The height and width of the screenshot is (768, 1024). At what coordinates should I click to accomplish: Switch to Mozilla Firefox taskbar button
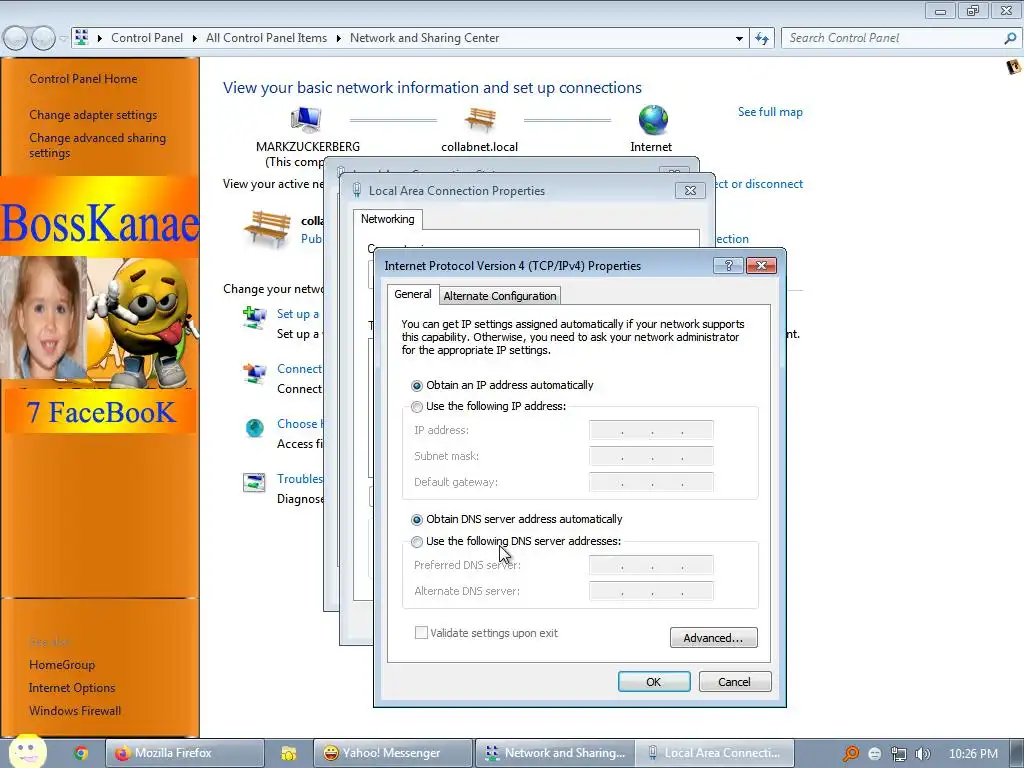185,753
